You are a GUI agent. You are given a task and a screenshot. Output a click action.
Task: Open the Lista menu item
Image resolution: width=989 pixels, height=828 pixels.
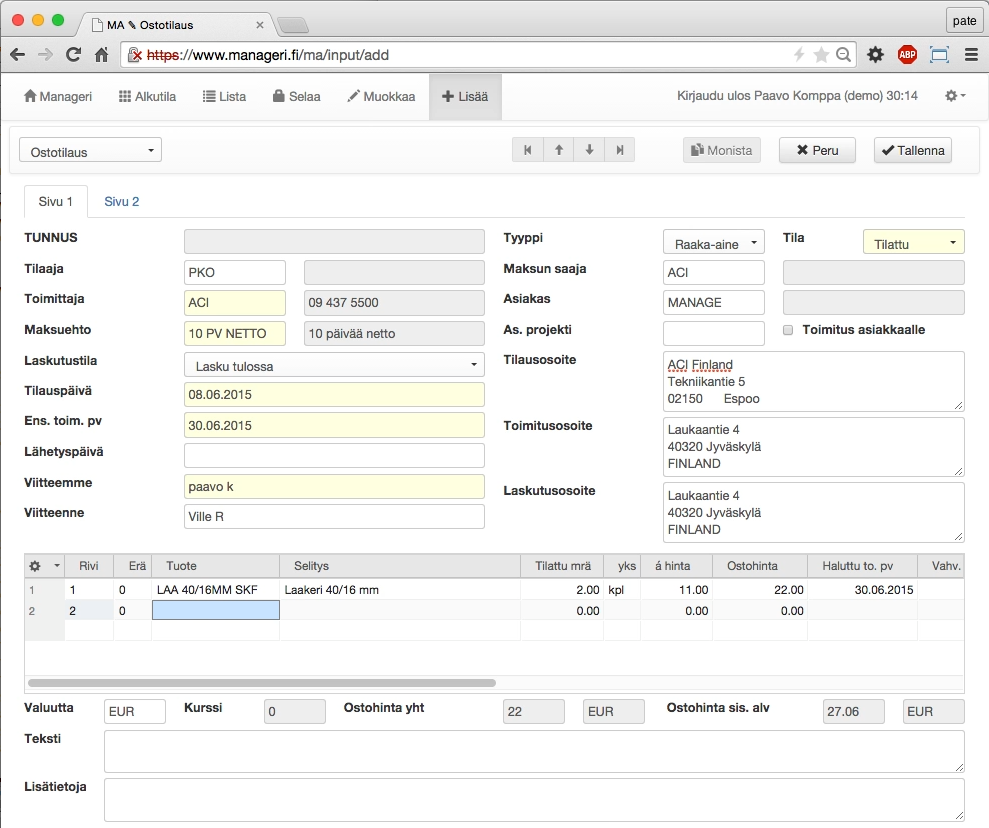pos(224,97)
